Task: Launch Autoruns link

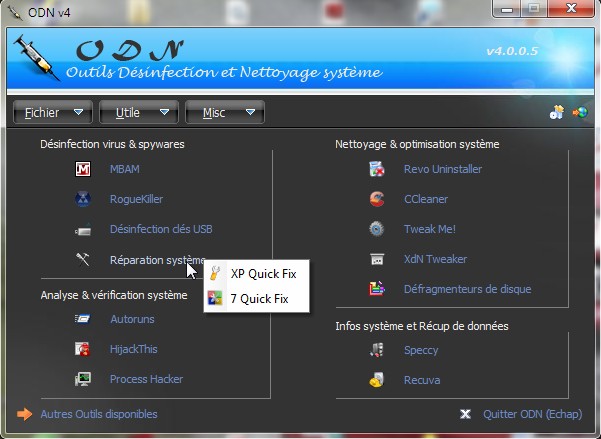Action: [132, 319]
